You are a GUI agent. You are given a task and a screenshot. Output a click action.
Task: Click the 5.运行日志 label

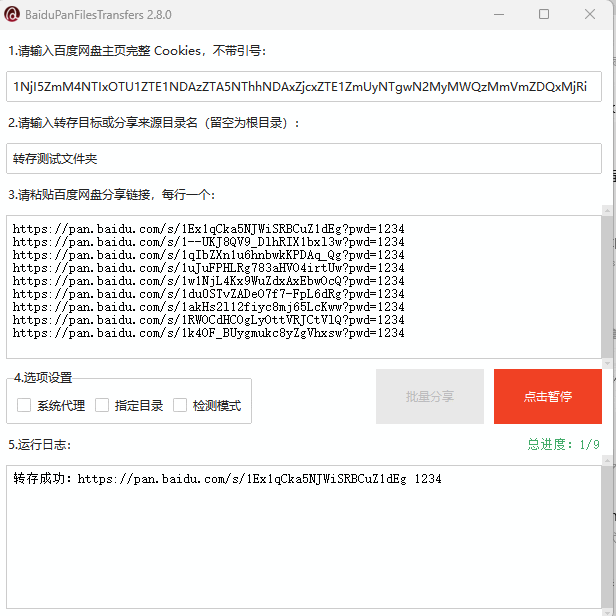tap(39, 445)
